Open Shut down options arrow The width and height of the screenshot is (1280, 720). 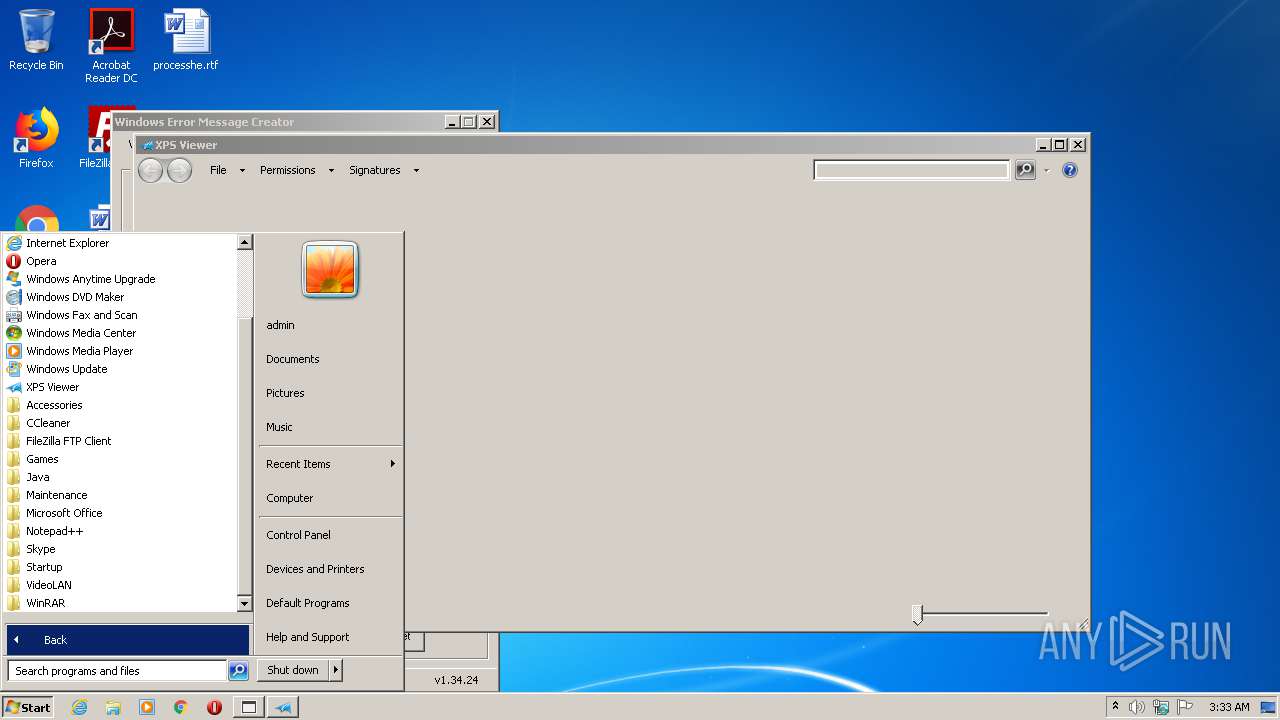(336, 670)
